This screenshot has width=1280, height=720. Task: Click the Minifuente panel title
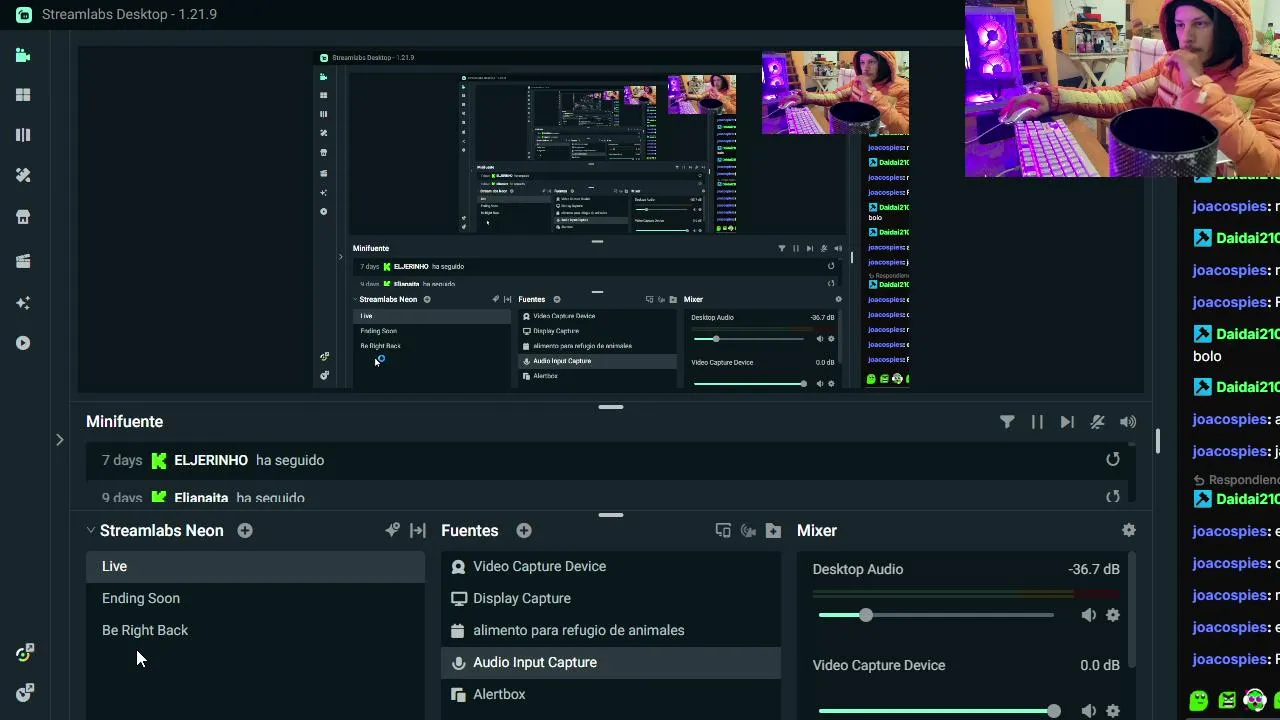point(124,422)
